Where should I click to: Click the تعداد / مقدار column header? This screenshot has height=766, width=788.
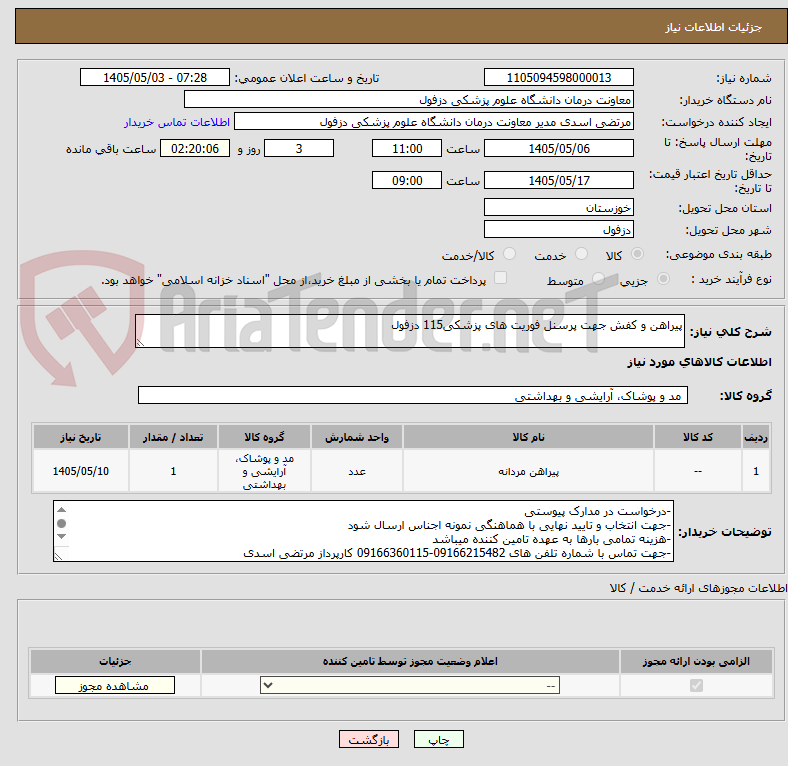(x=173, y=437)
